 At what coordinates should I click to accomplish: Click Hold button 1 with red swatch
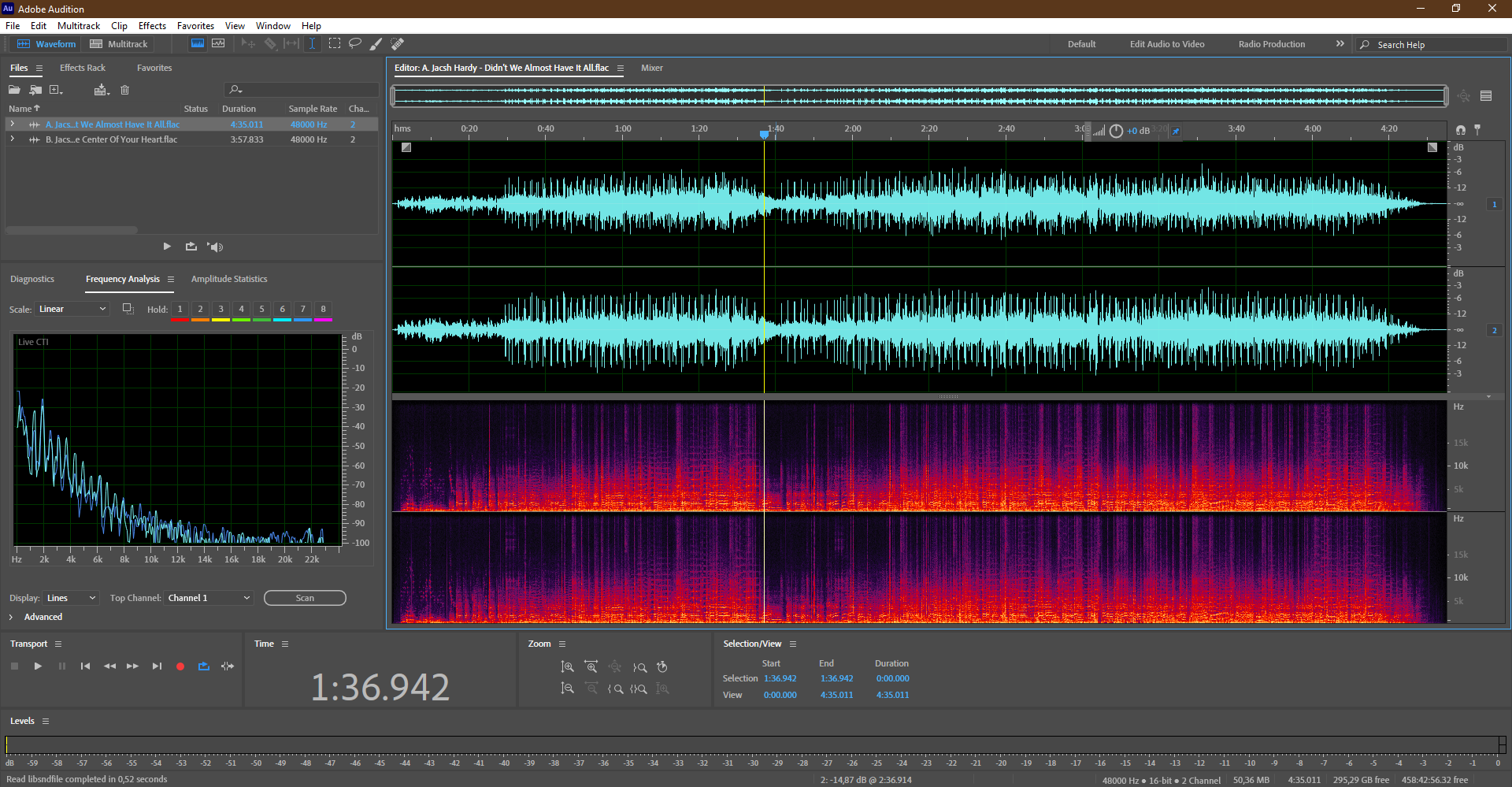click(180, 310)
